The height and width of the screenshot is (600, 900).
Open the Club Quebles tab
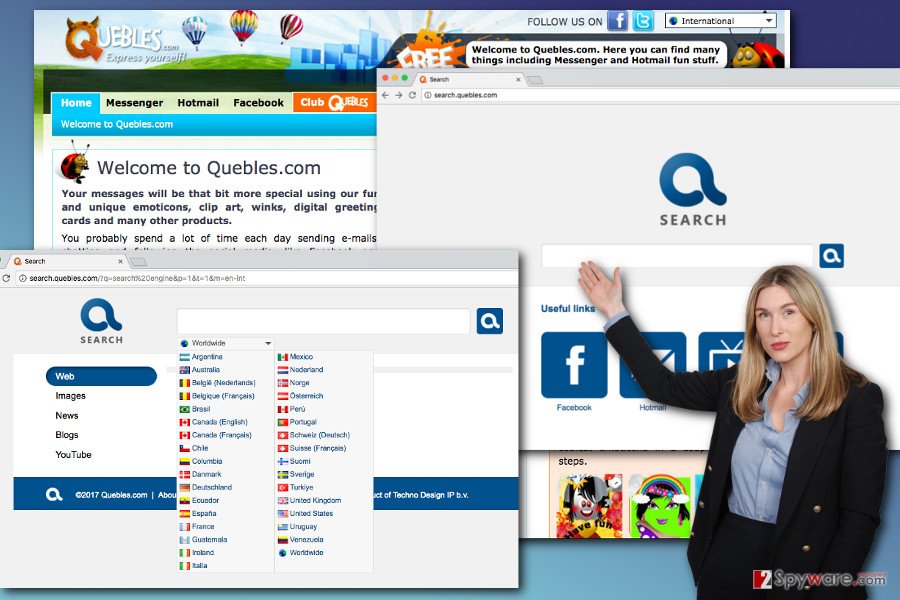coord(334,102)
